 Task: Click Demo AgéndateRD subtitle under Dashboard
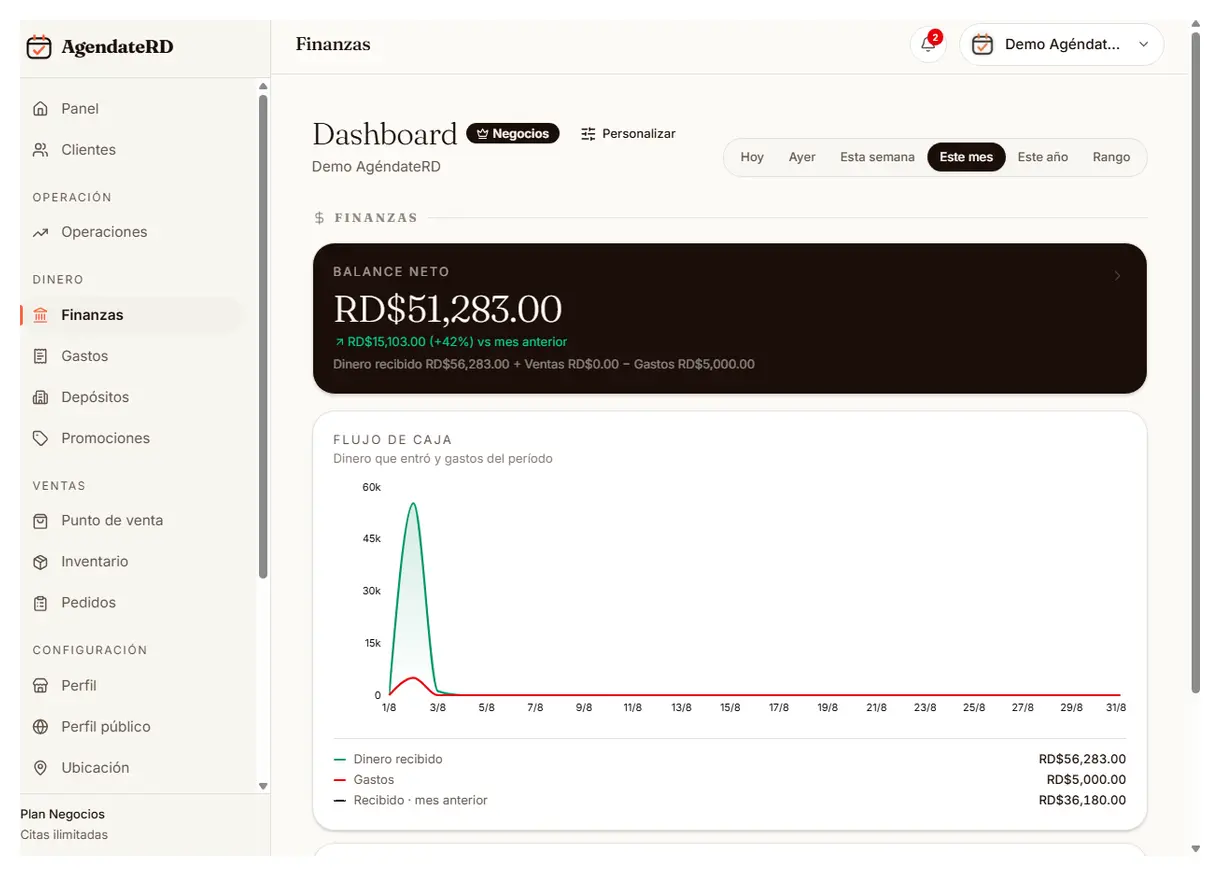(x=376, y=167)
